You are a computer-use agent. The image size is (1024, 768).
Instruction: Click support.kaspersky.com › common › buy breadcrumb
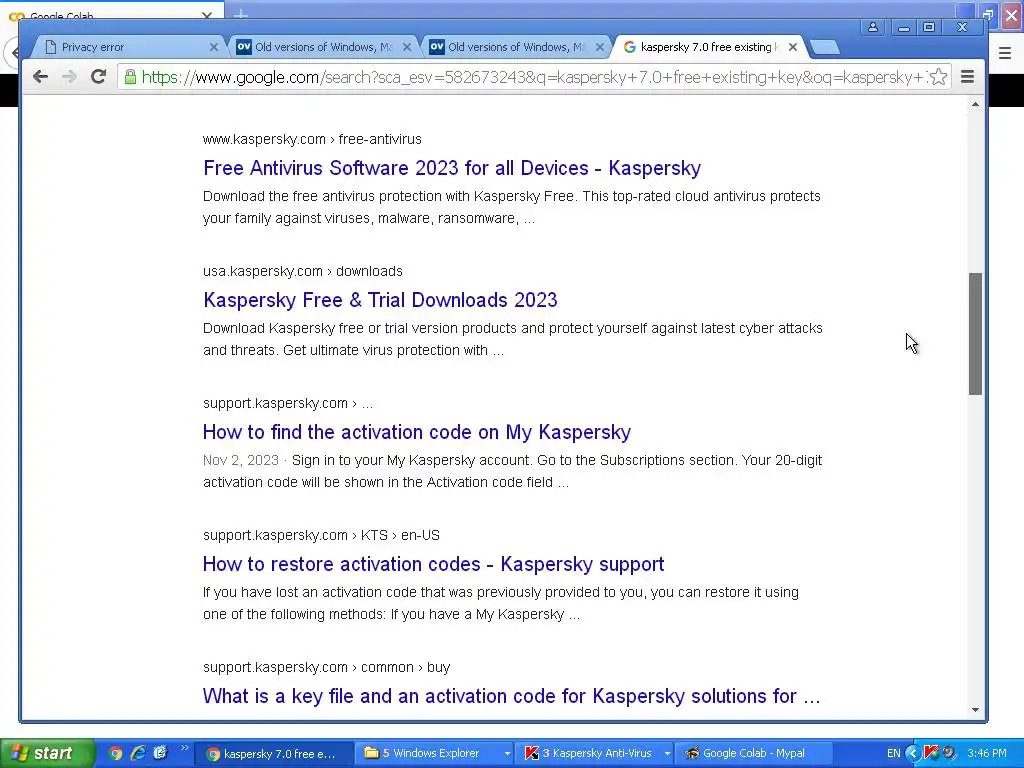tap(327, 667)
